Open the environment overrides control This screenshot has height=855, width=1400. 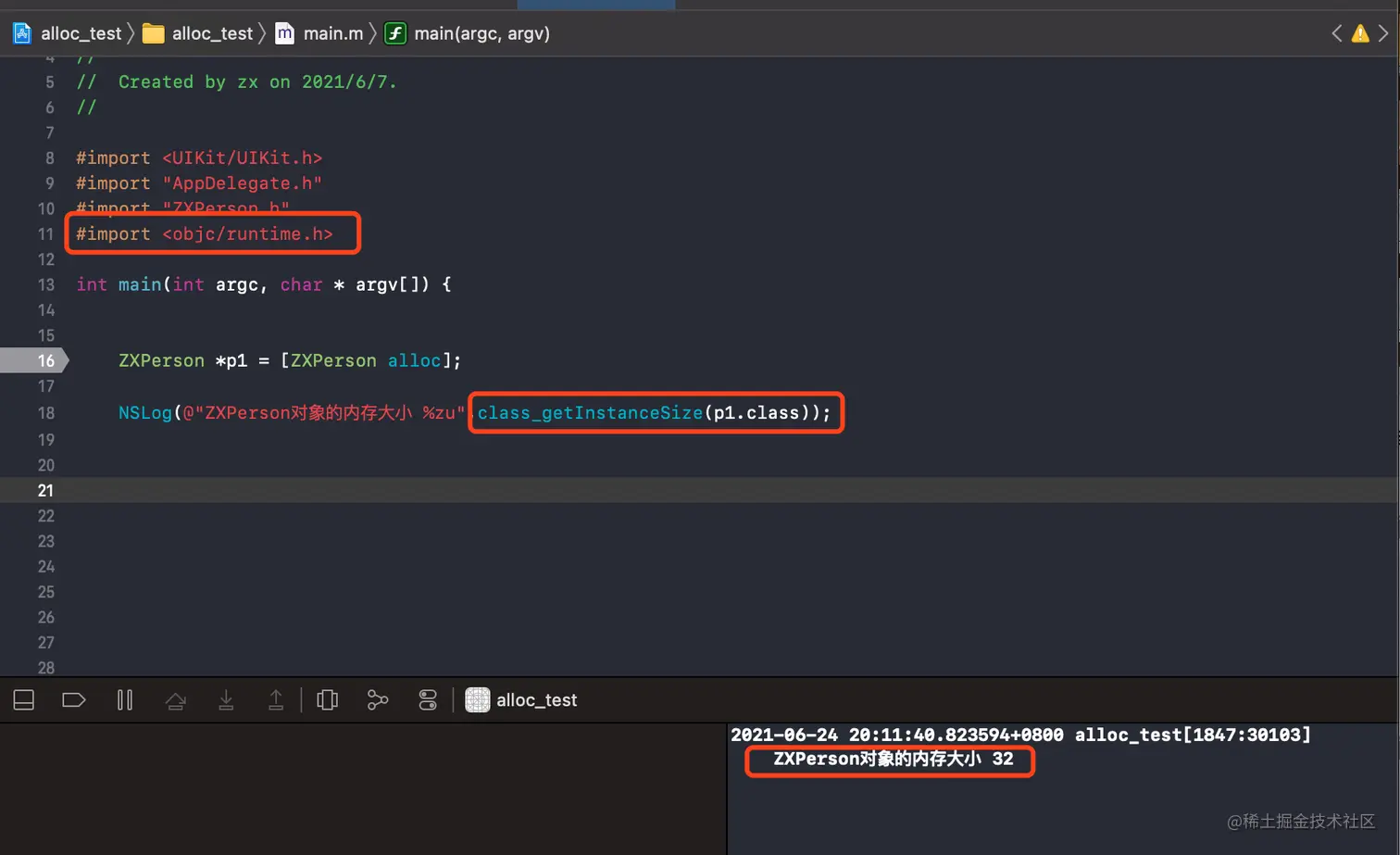point(428,700)
